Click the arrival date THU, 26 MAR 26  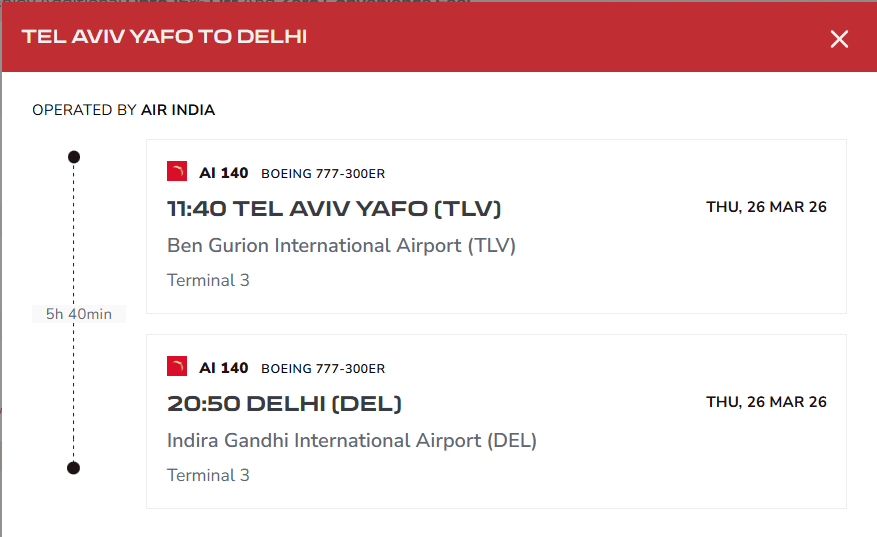[766, 402]
